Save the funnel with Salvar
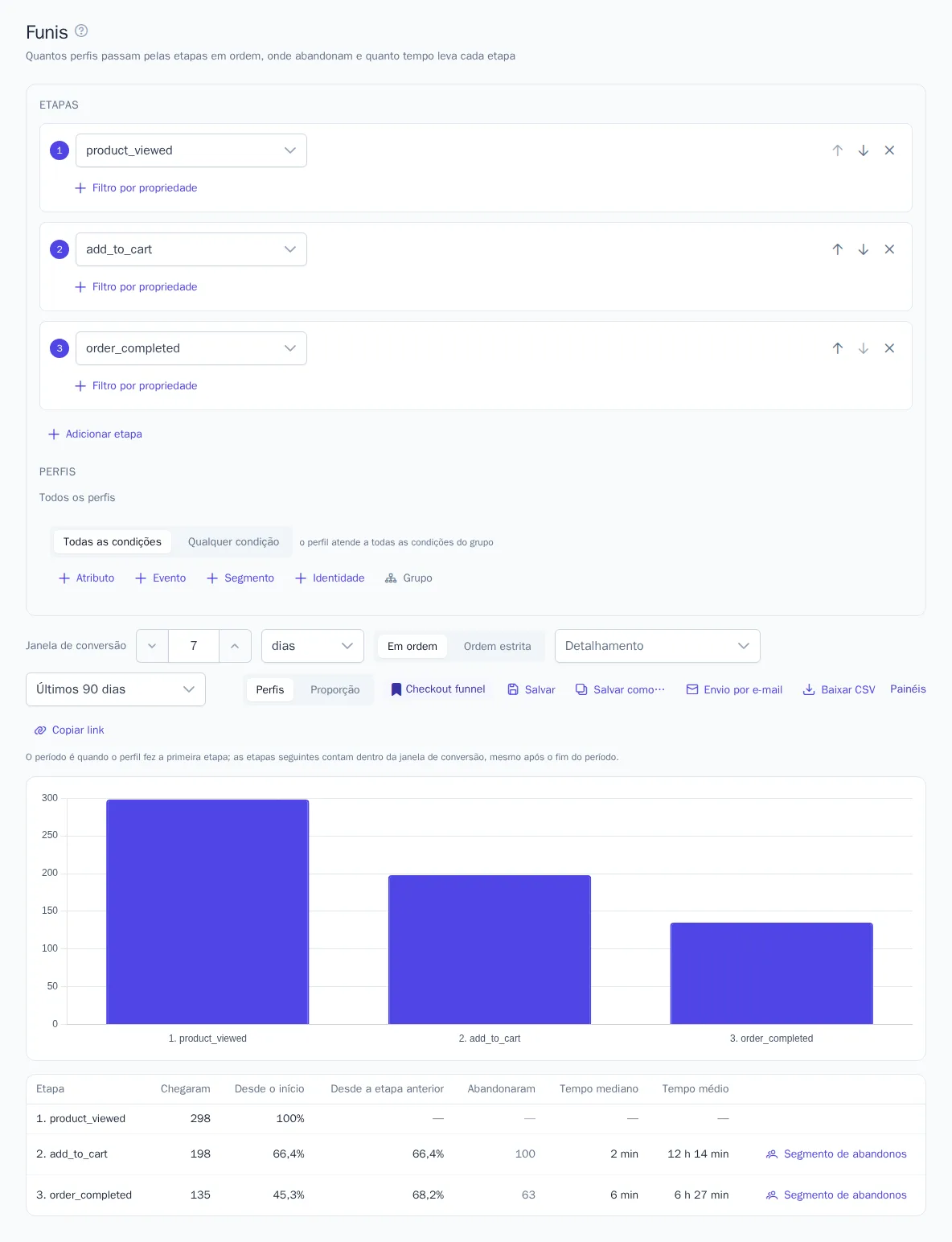This screenshot has height=1242, width=952. tap(531, 689)
